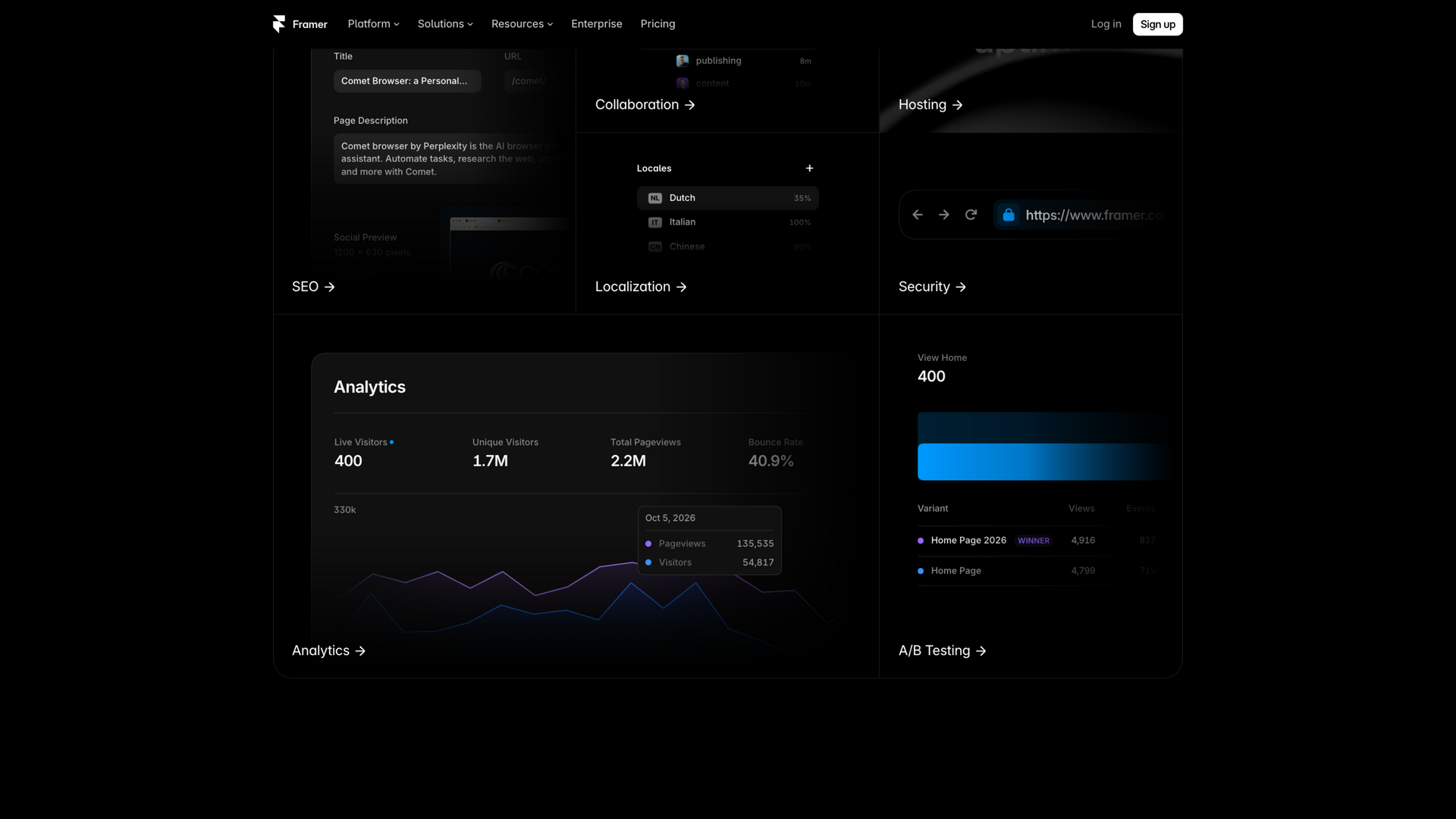
Task: Select the Home Page 2026 variant row
Action: tap(1037, 541)
